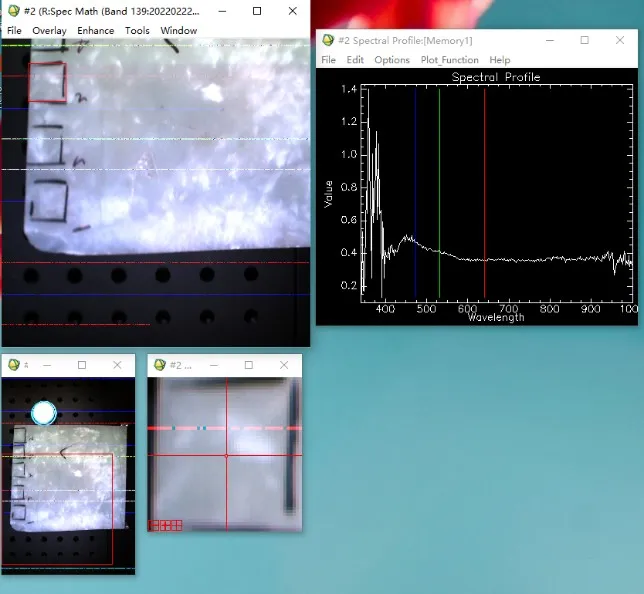Click the ENVI icon in the R:Spec Math title bar
Screen dimensions: 644x594
[14, 11]
